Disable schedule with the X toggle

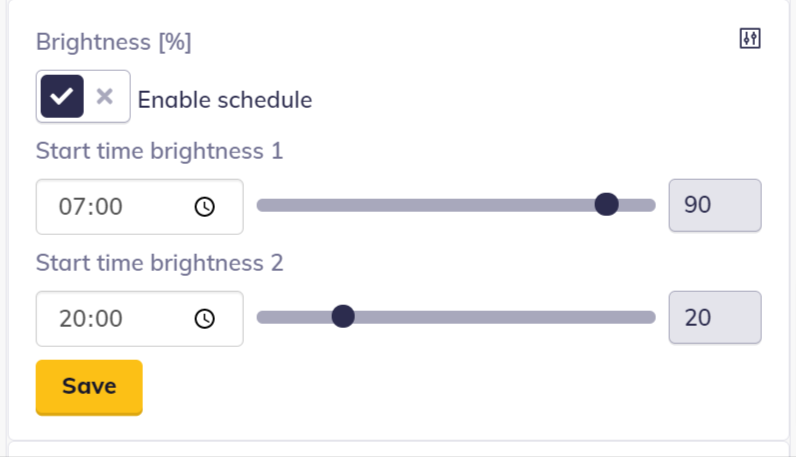(x=105, y=97)
